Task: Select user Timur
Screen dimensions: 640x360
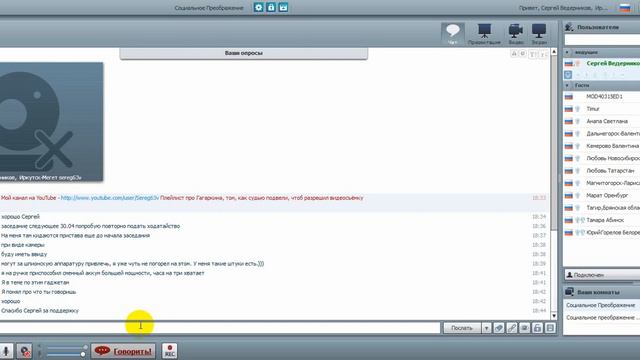Action: [602, 109]
